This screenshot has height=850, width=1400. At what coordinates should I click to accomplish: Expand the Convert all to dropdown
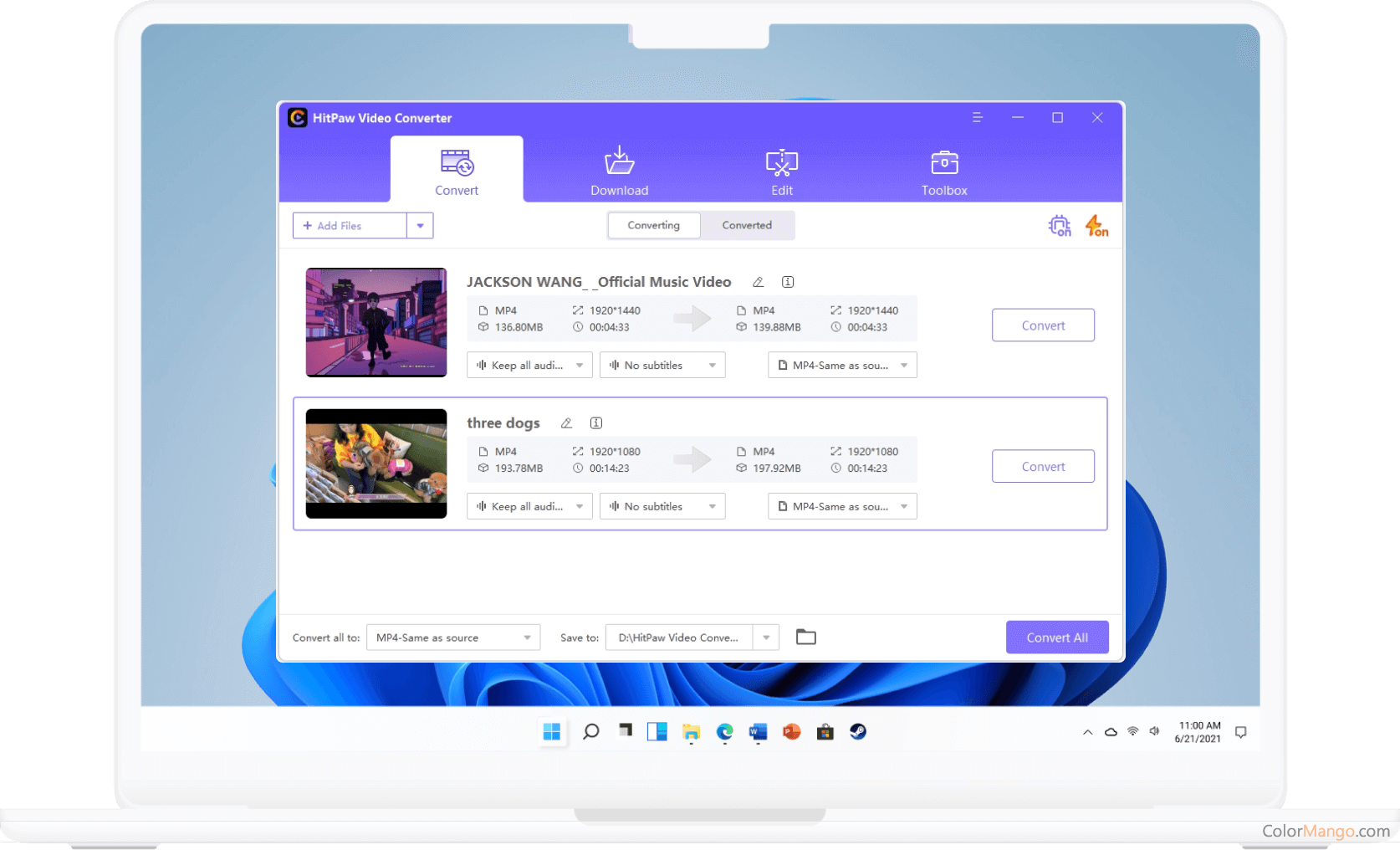[x=453, y=637]
